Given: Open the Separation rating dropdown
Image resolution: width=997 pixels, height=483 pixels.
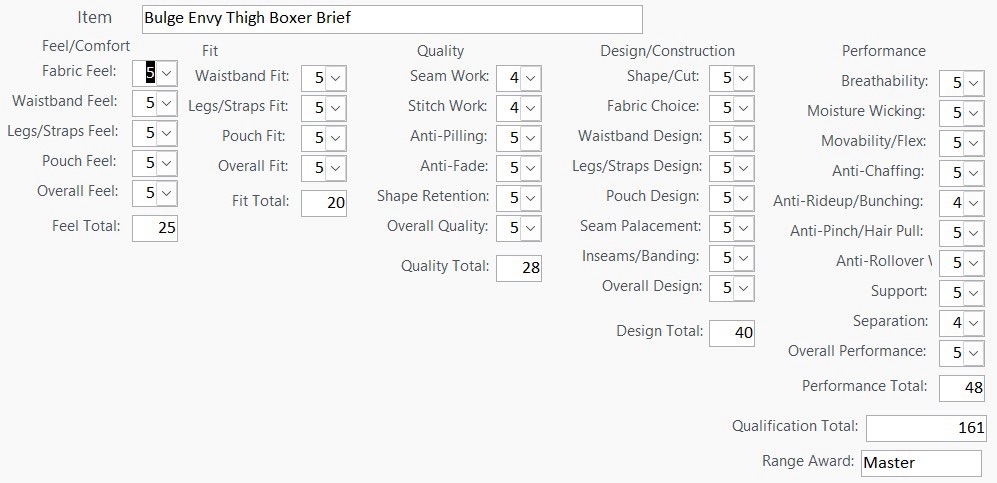Looking at the screenshot, I should (x=973, y=322).
